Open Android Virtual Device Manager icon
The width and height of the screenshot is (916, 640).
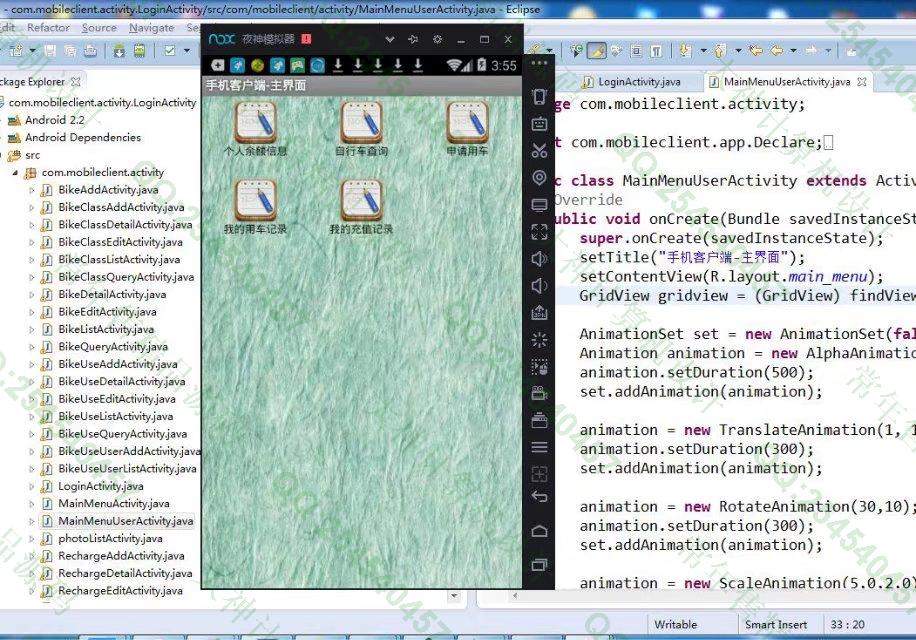tap(140, 51)
